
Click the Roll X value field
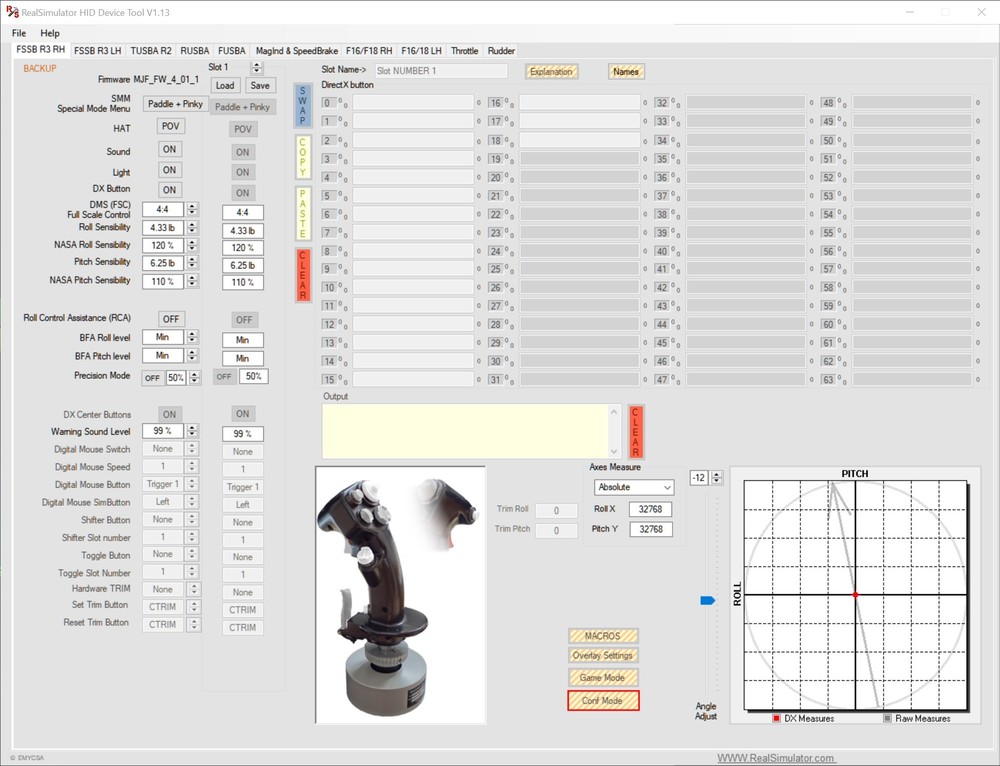651,509
